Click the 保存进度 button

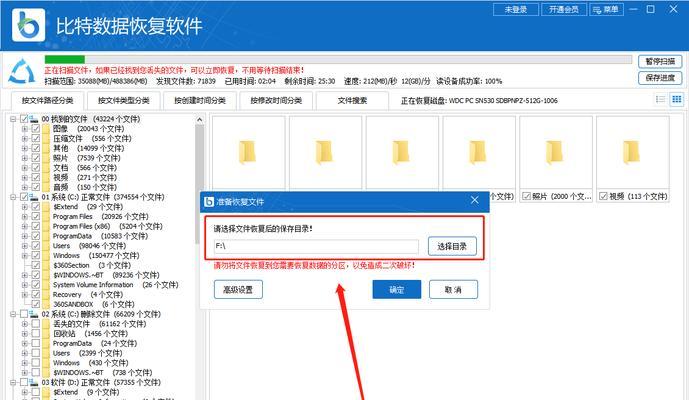(660, 78)
